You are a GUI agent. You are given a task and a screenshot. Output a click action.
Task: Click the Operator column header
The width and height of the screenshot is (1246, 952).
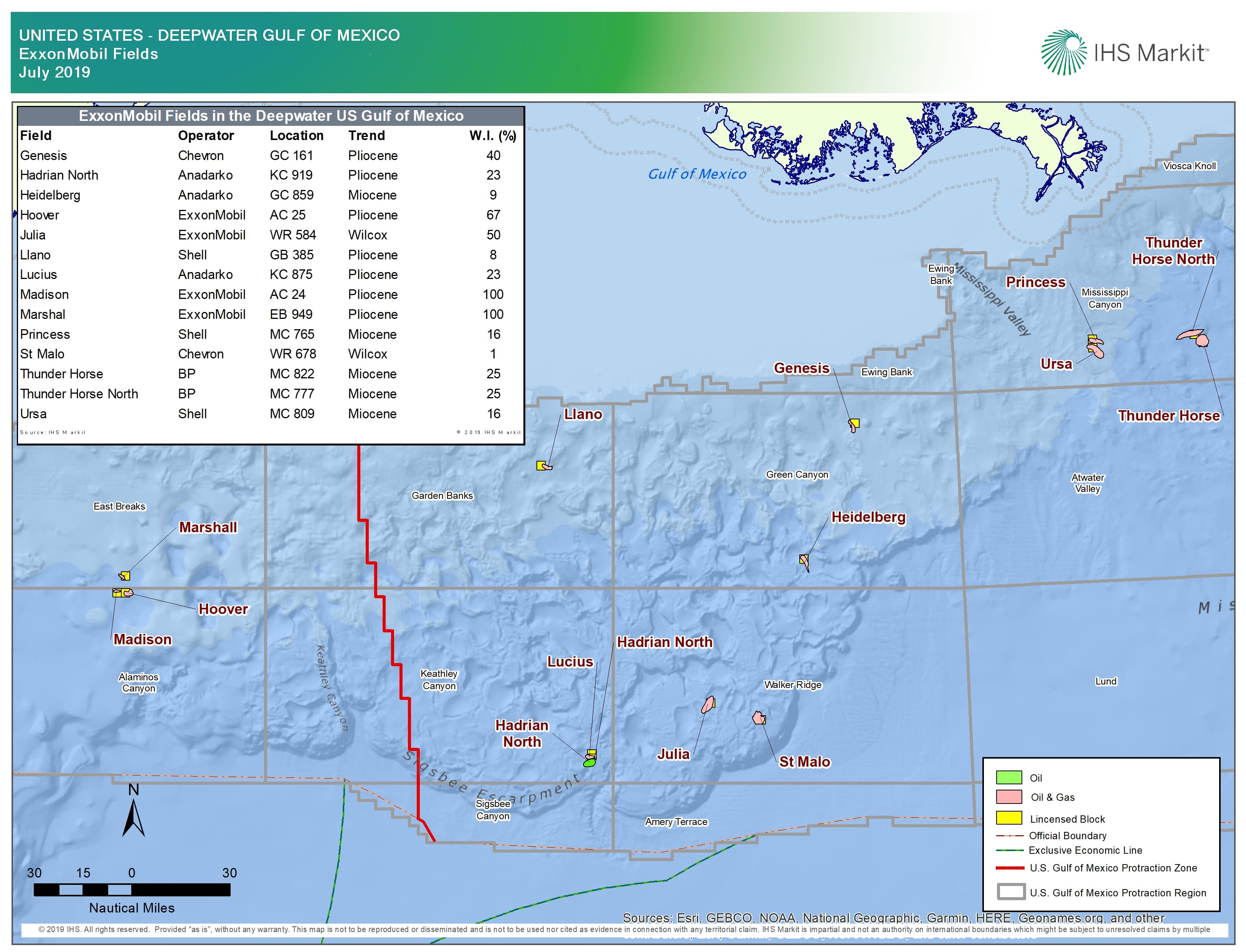tap(206, 135)
